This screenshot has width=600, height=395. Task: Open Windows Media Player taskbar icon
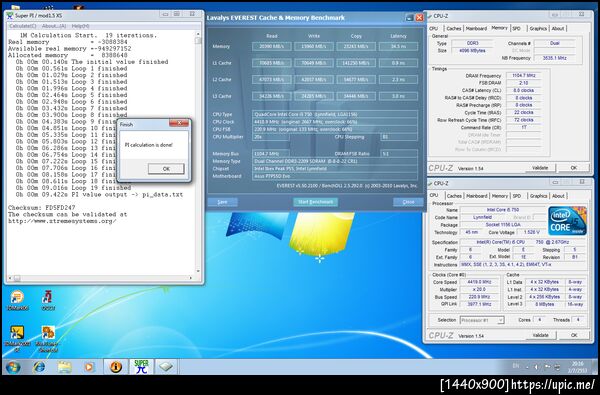pyautogui.click(x=88, y=367)
